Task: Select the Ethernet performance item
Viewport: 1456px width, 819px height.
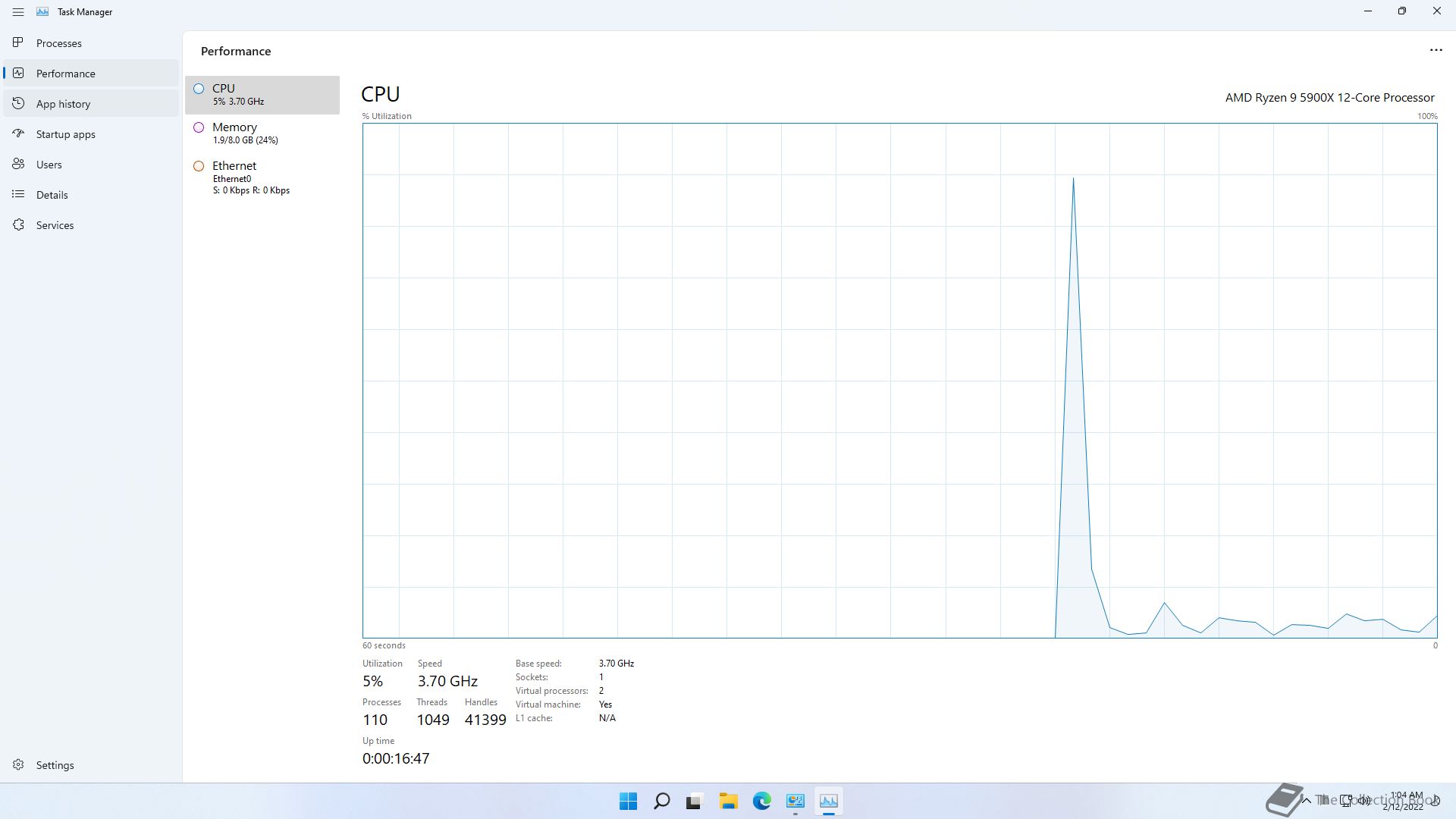Action: (262, 177)
